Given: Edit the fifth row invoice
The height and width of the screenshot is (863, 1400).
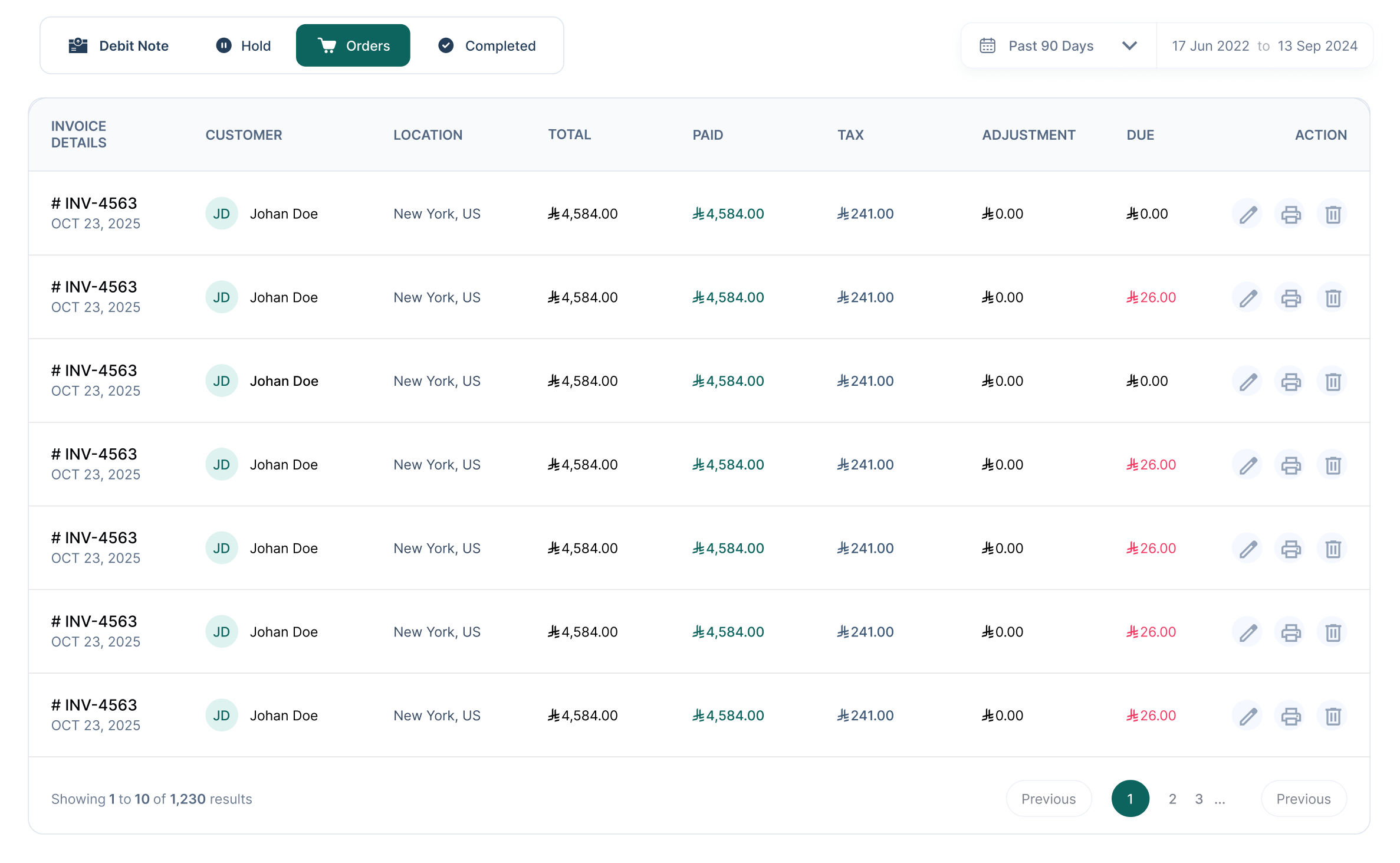Looking at the screenshot, I should coord(1248,549).
